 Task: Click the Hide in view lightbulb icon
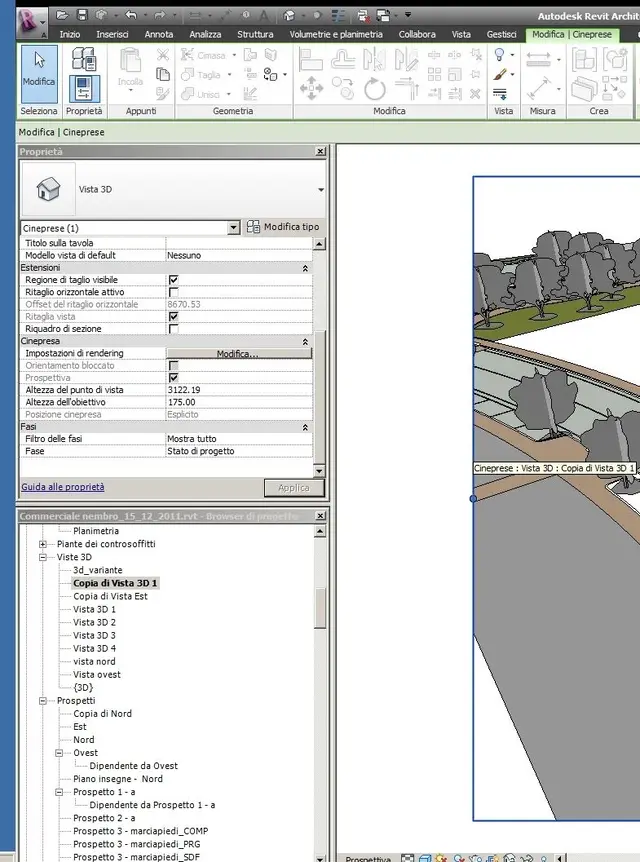coord(500,54)
